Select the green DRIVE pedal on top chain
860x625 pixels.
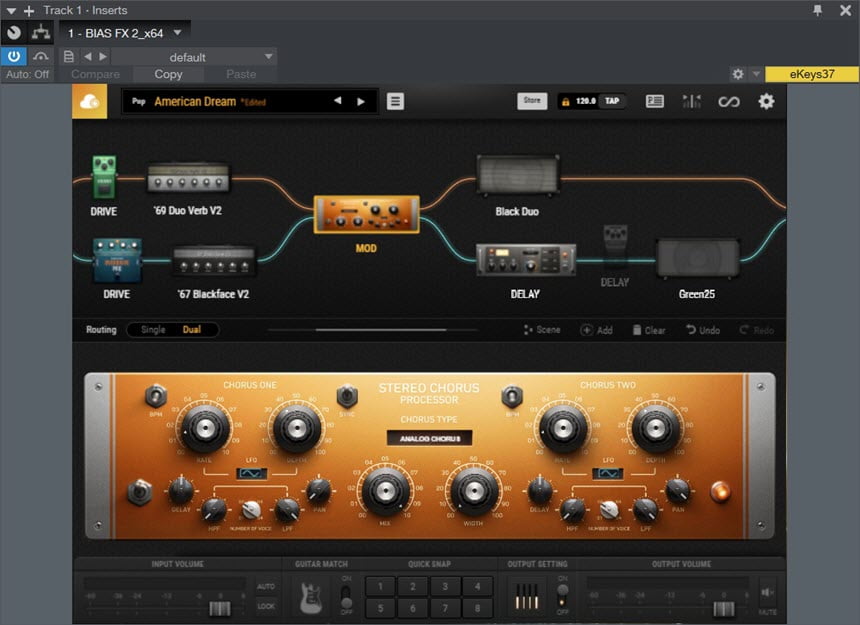pyautogui.click(x=104, y=177)
